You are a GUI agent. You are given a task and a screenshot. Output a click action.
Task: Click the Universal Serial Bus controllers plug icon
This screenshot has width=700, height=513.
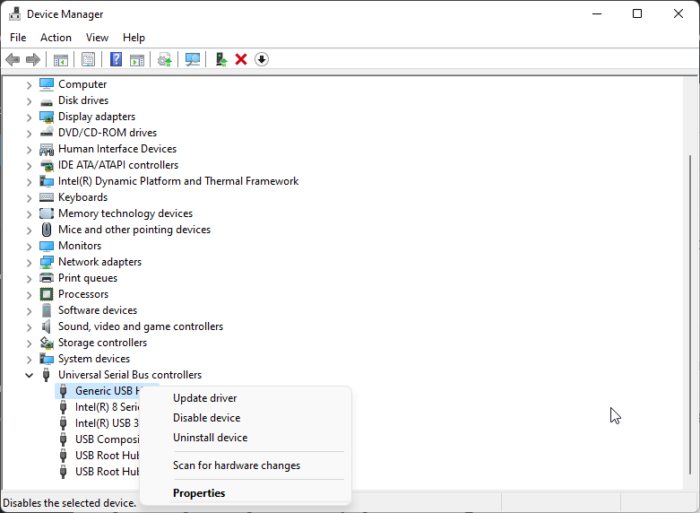[46, 375]
